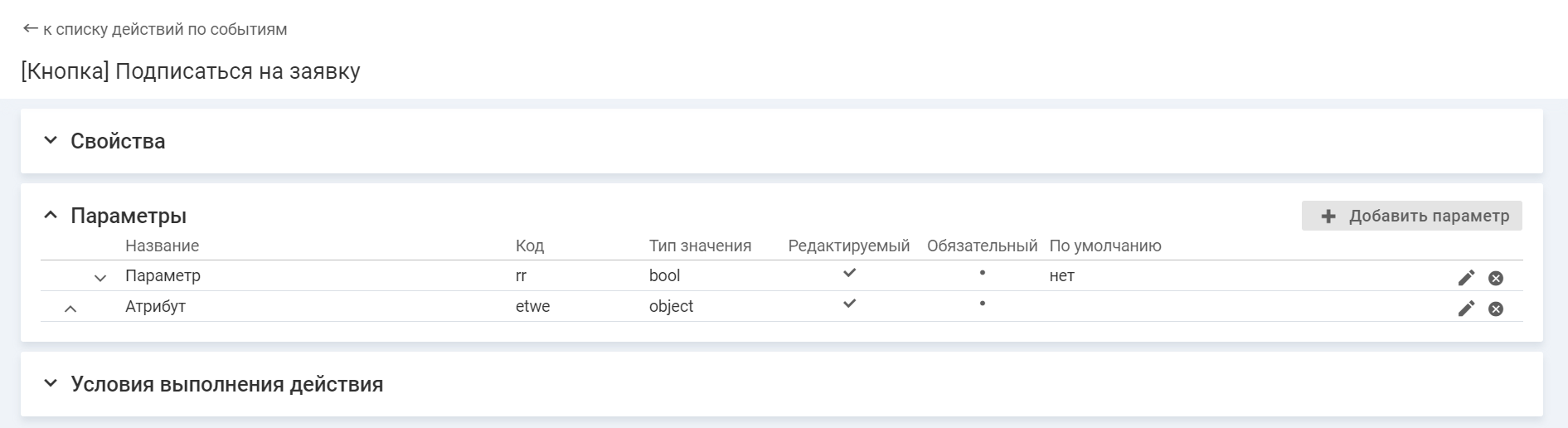Toggle Обязательный dot for Параметр row
This screenshot has height=428, width=1568.
click(982, 273)
